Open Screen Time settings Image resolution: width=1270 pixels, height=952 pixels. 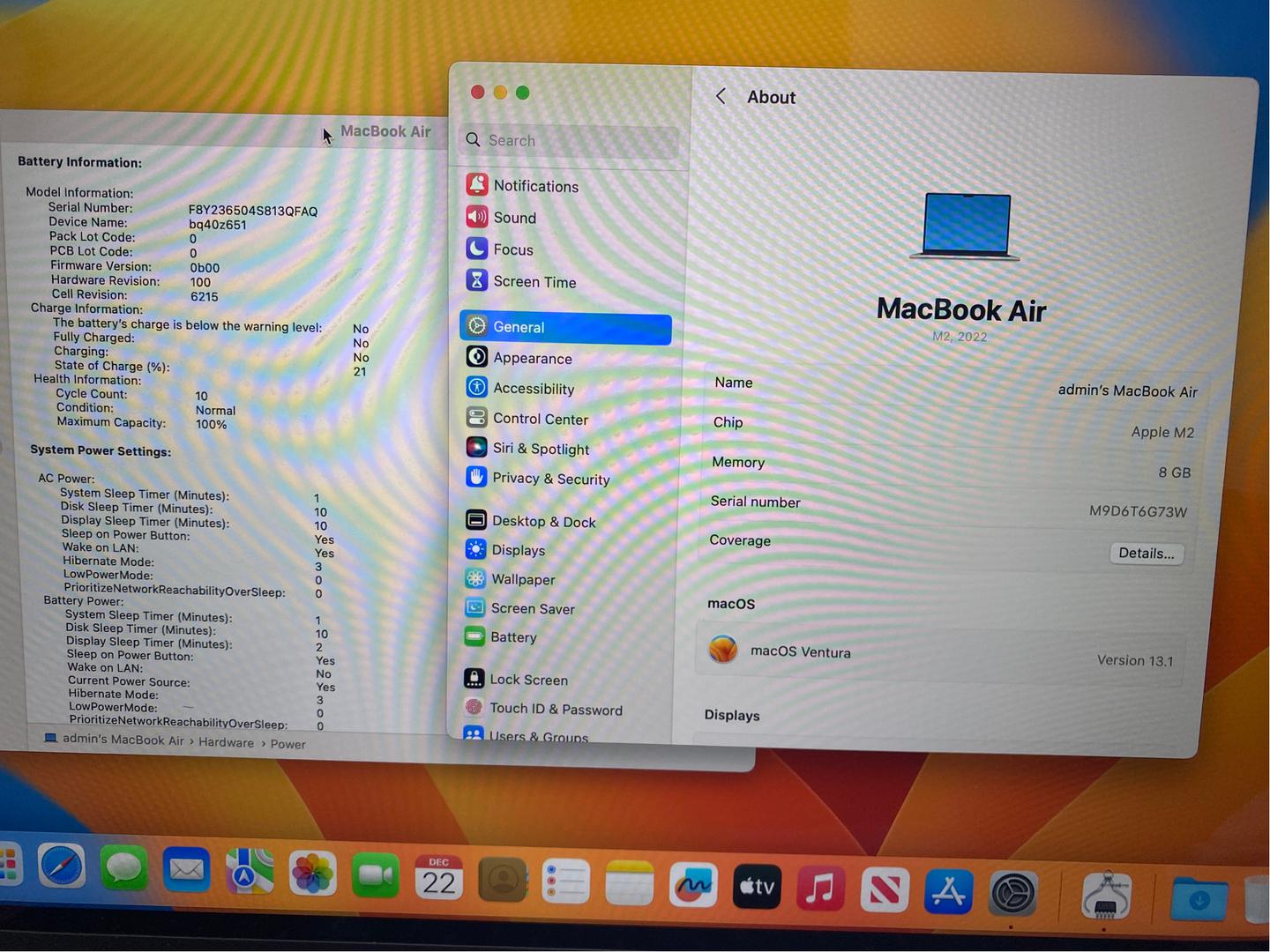(521, 281)
